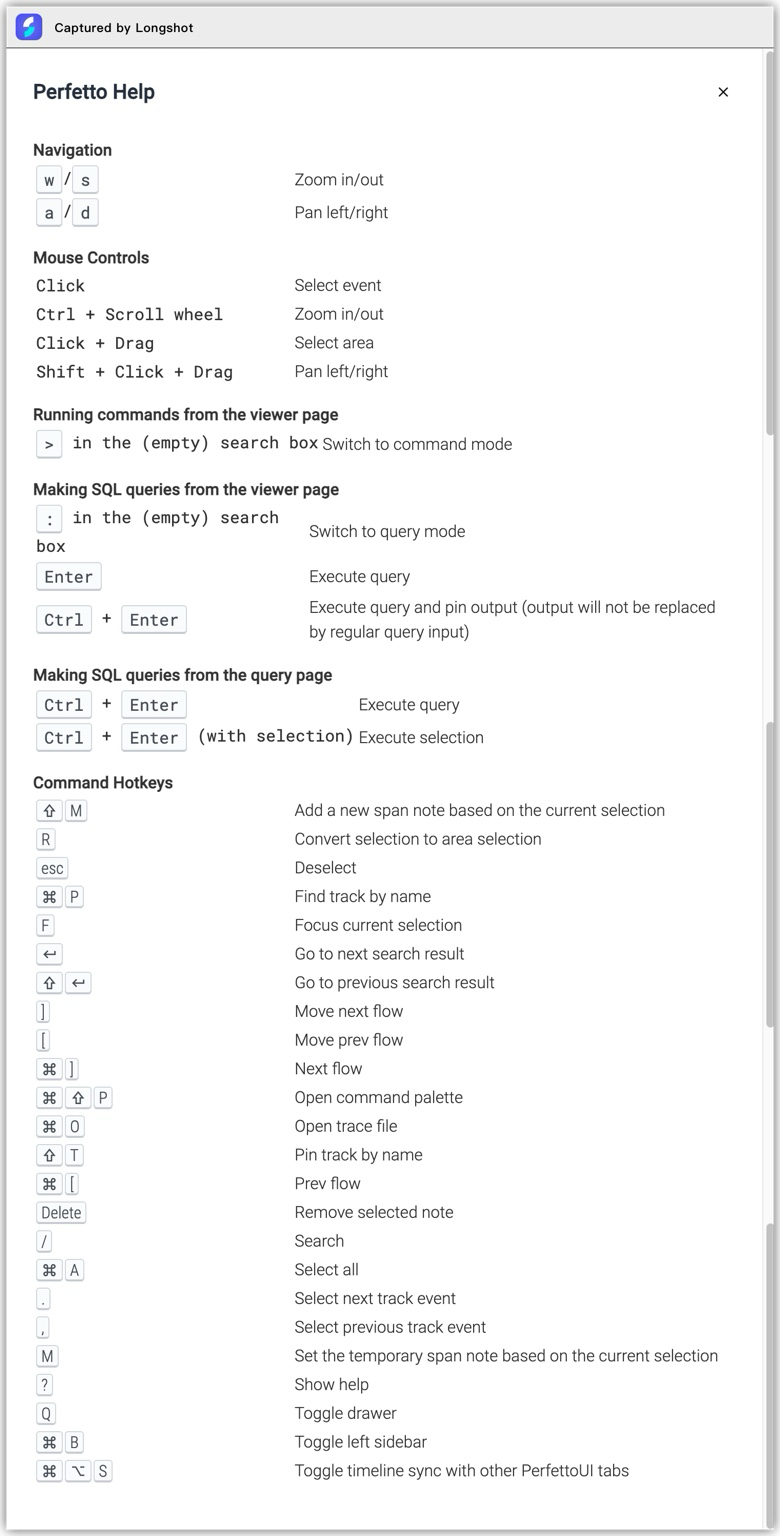Click the esc Deselect keycap

coord(52,868)
